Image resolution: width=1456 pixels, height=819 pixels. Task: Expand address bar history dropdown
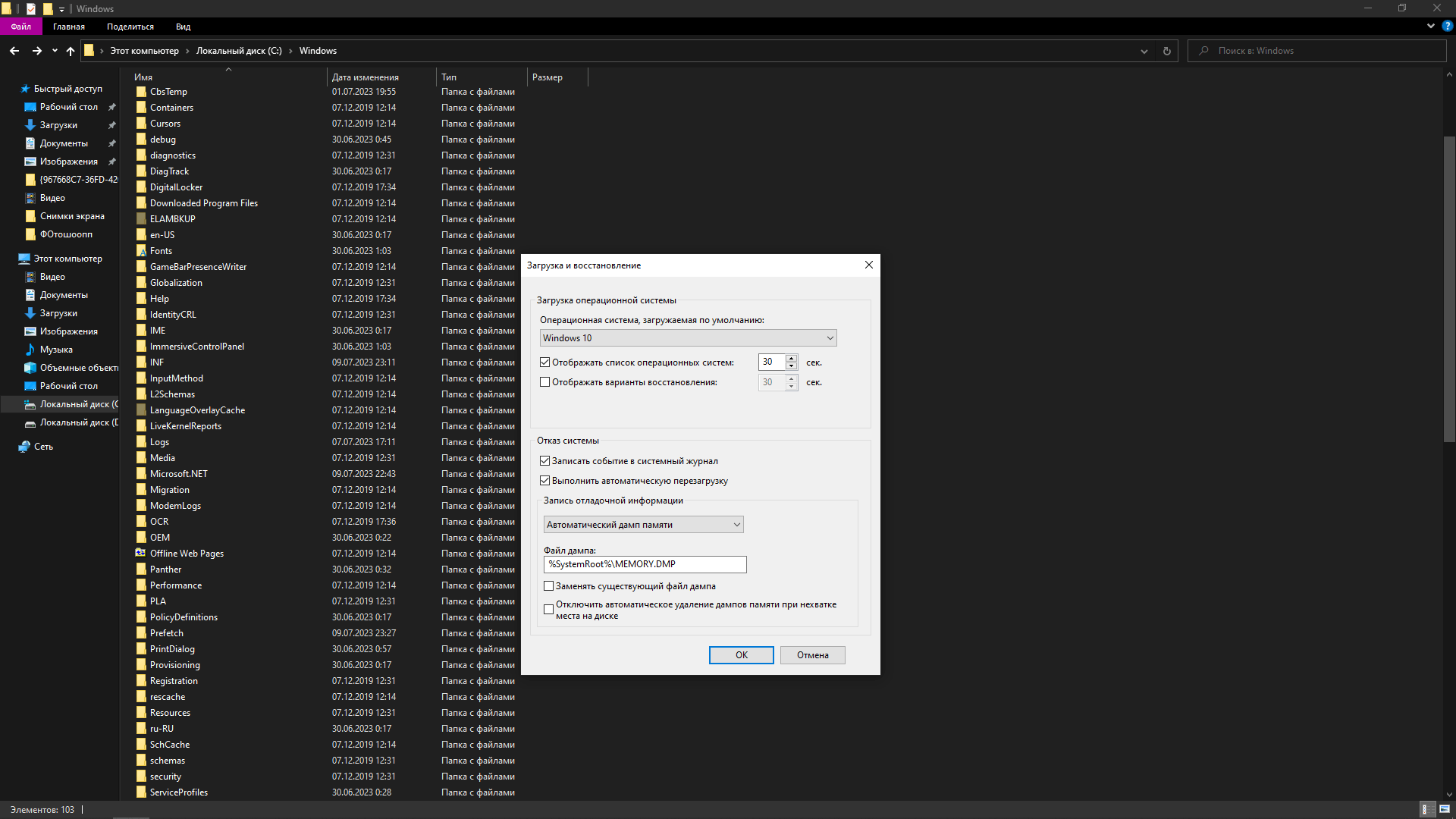pos(1144,51)
